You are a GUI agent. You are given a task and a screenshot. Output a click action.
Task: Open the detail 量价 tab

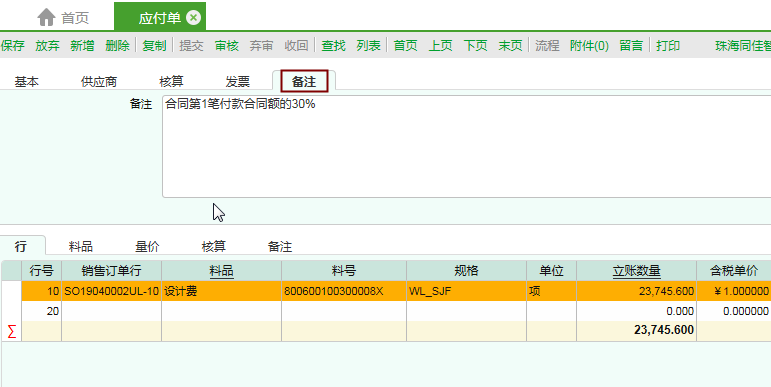tap(147, 246)
